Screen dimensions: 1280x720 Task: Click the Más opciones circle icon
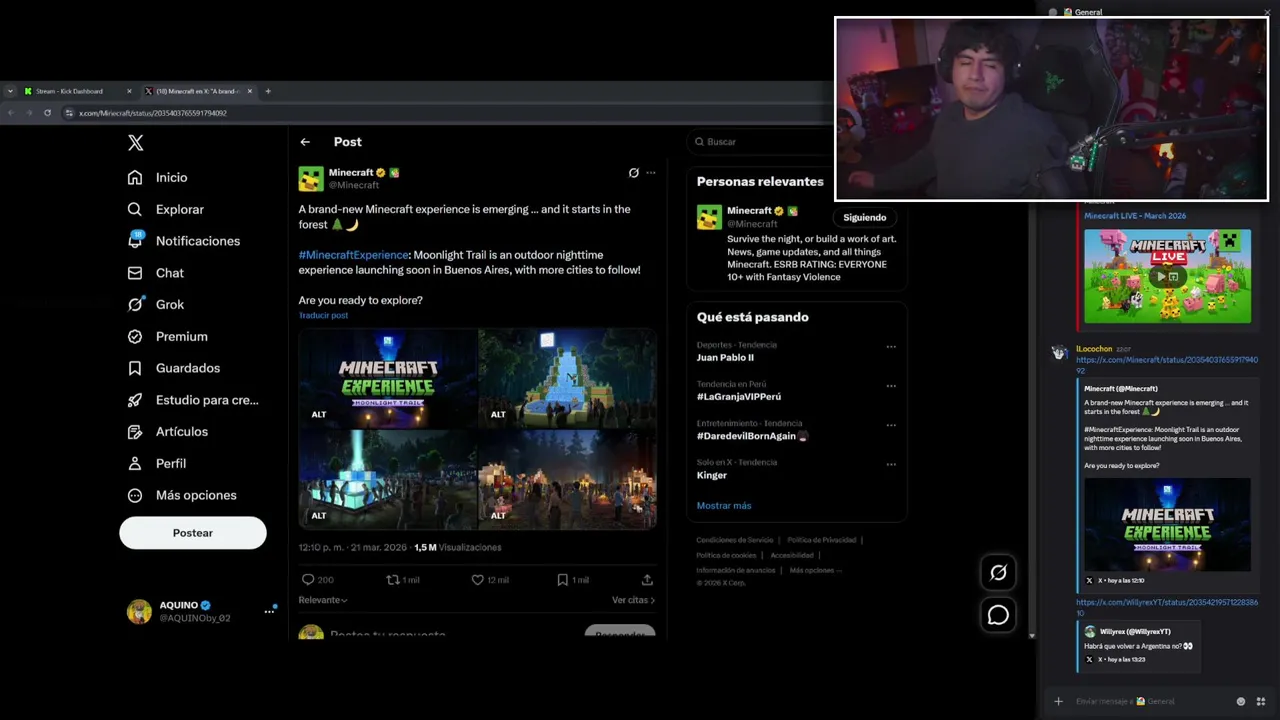135,495
